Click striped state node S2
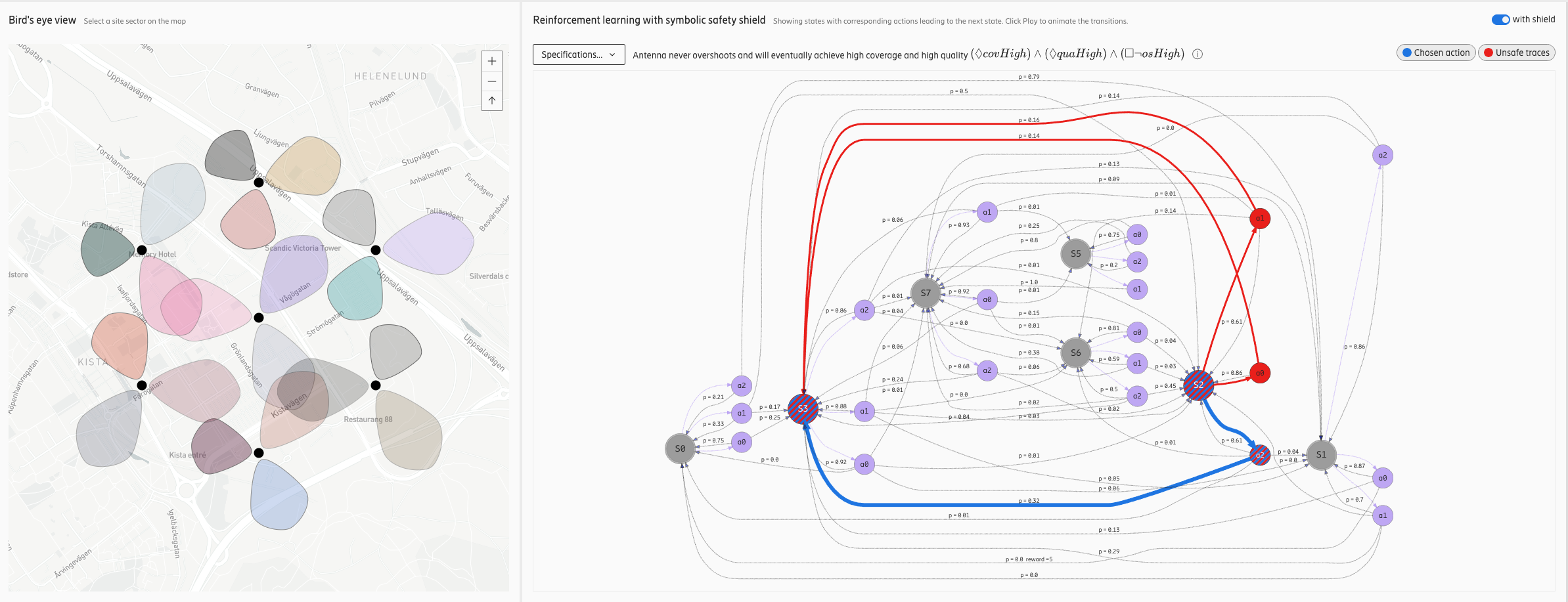This screenshot has width=1568, height=602. point(1198,385)
